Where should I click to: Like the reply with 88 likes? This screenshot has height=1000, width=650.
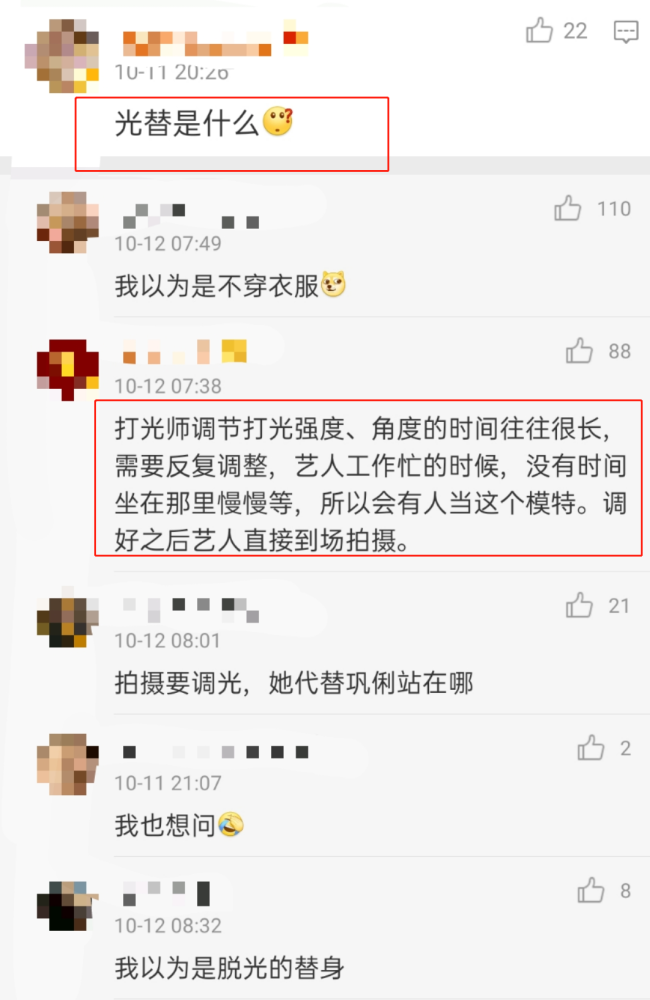pos(579,350)
